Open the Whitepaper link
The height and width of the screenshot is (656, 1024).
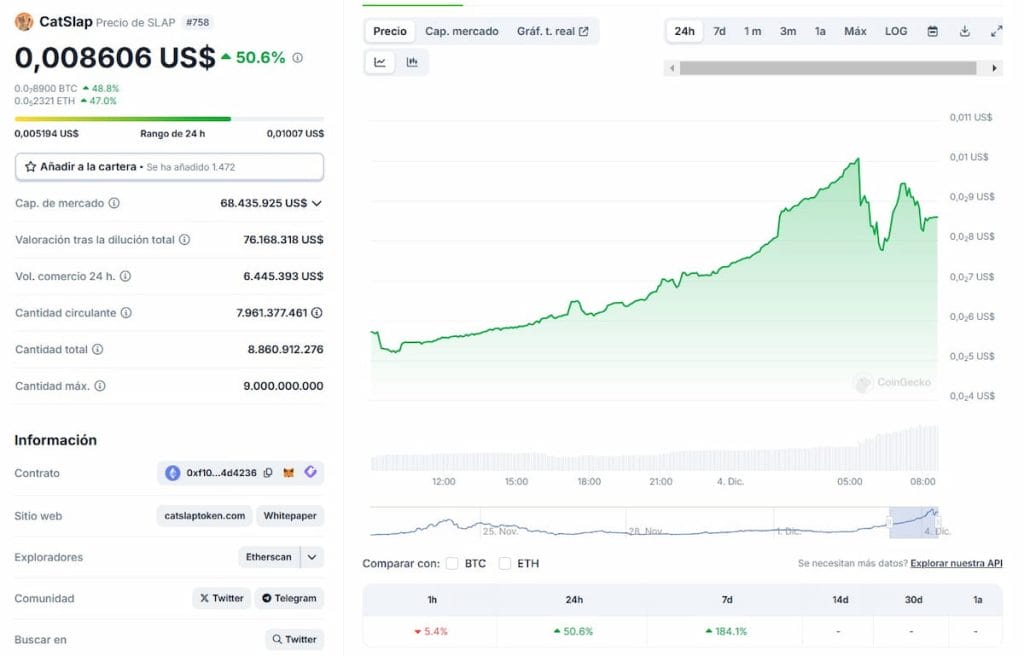[290, 516]
